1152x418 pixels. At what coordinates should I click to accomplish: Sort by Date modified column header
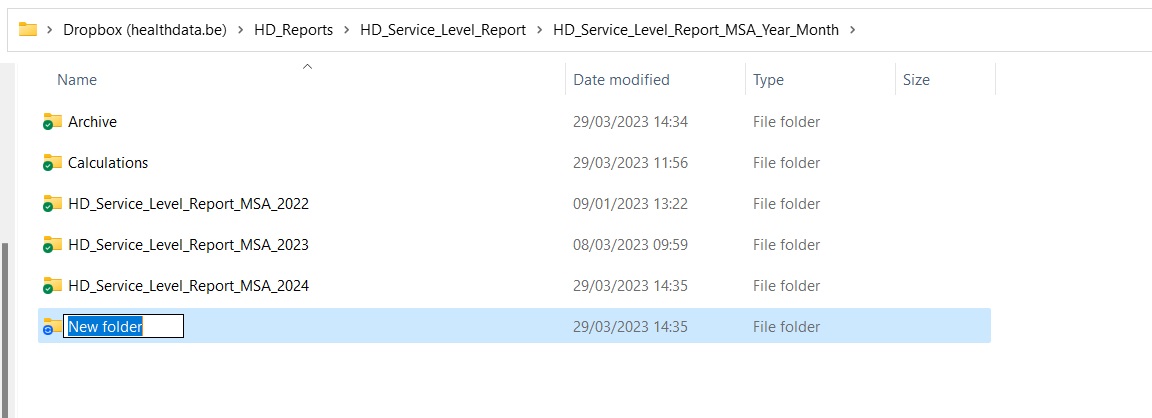point(621,80)
